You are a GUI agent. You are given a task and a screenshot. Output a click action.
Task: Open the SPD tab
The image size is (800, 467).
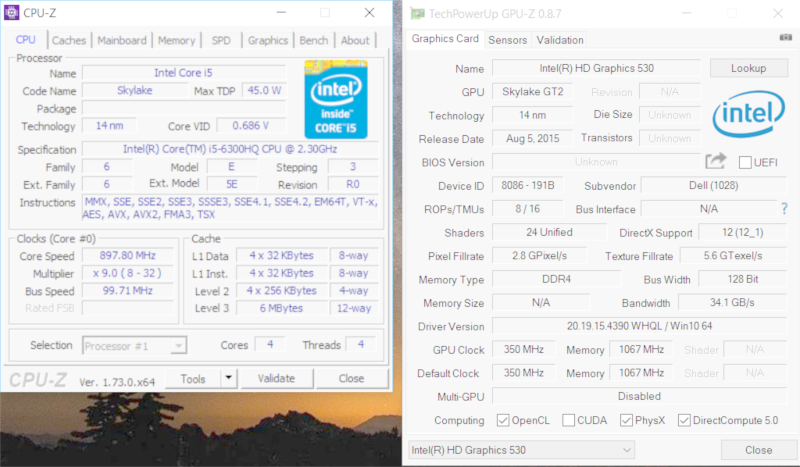(221, 40)
